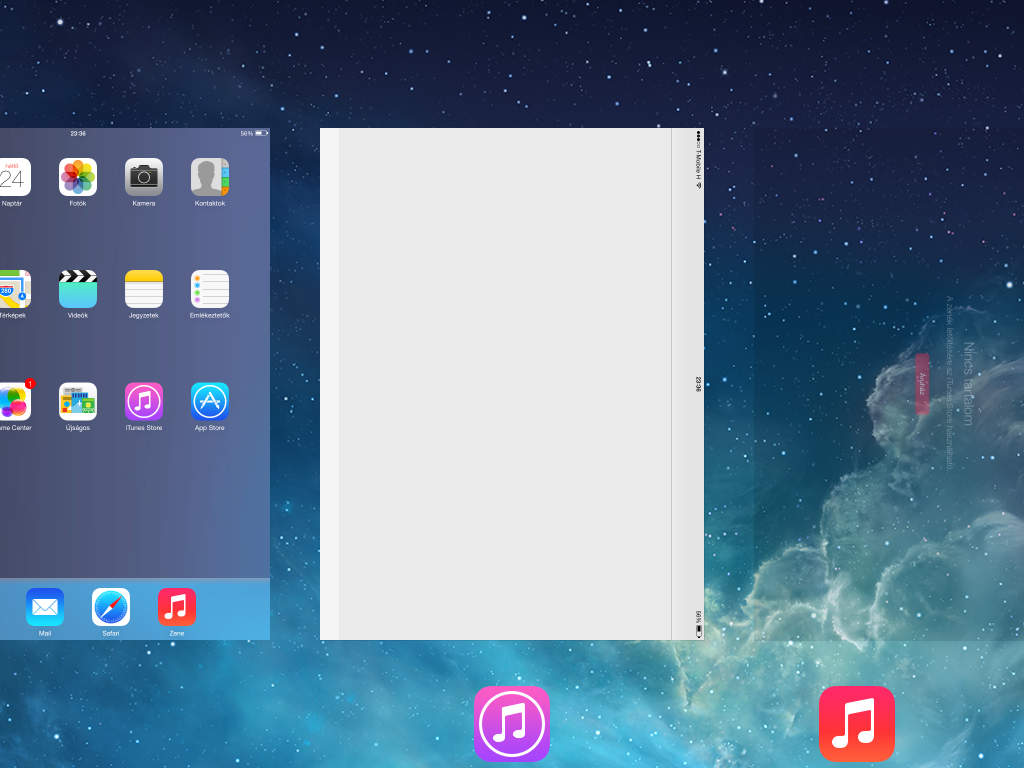The image size is (1024, 768).
Task: Open the Jegyzetek notes app
Action: pos(144,289)
